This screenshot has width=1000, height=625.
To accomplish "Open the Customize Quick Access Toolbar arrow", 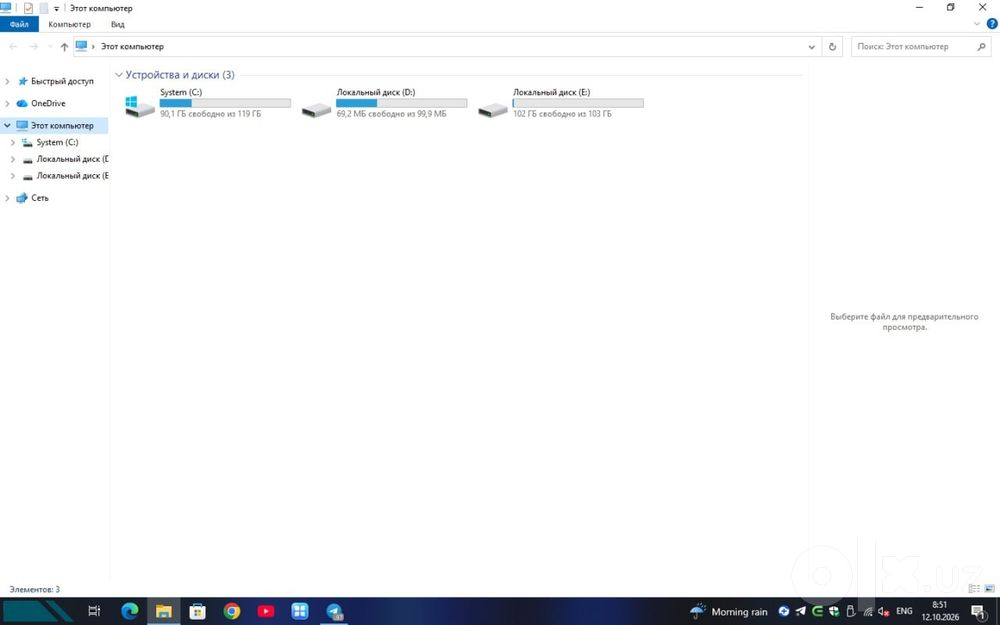I will click(56, 9).
